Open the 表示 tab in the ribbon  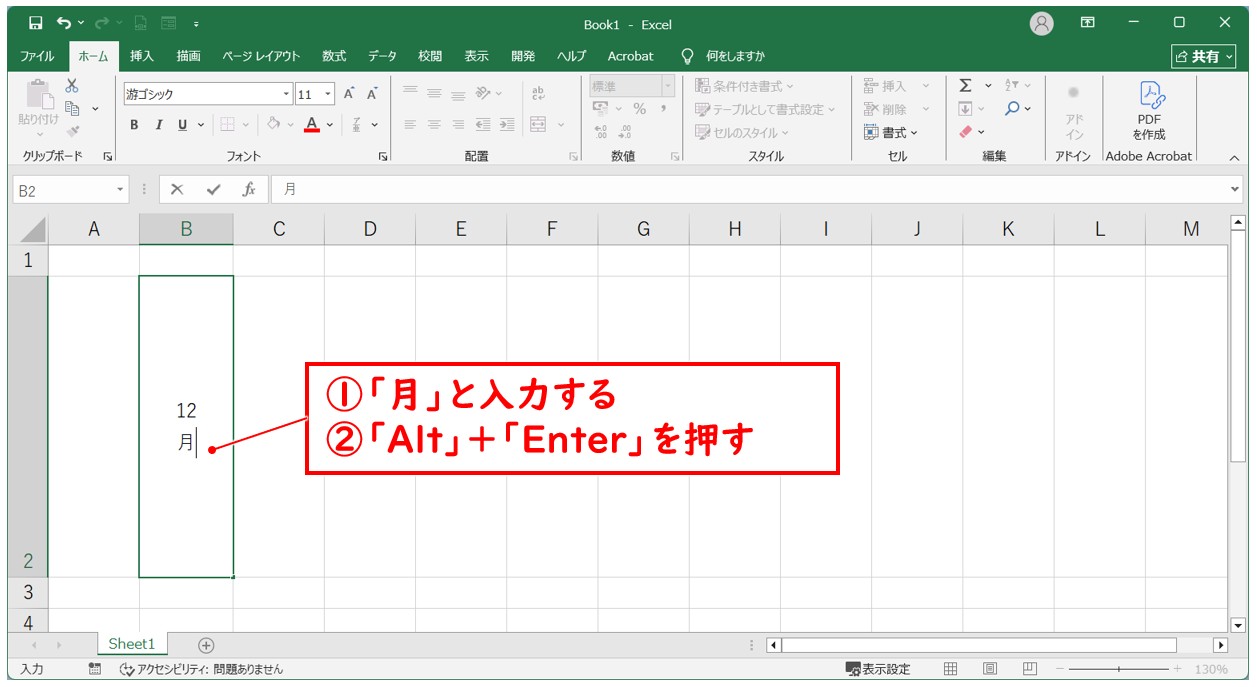[x=477, y=56]
